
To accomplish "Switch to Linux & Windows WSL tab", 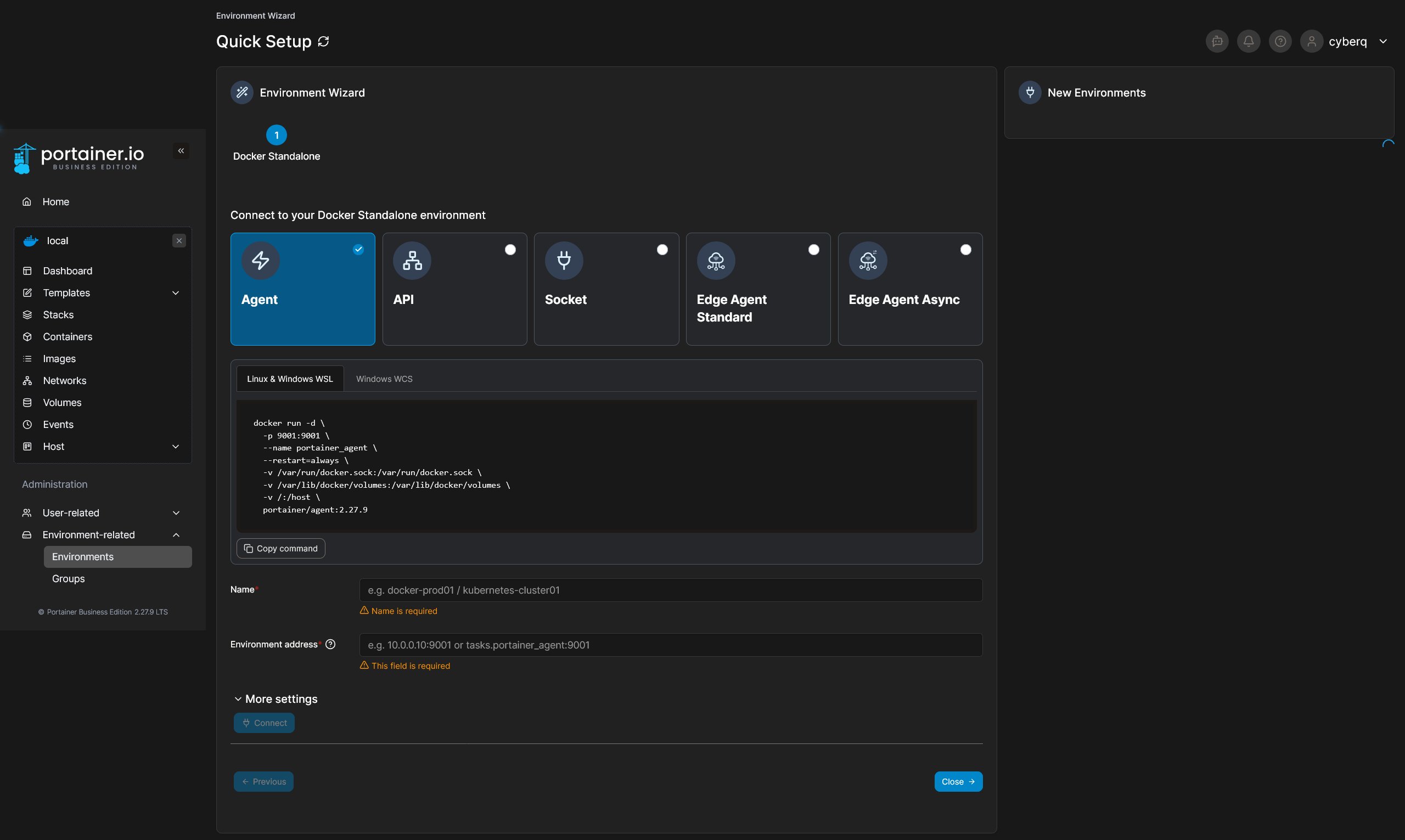I will pyautogui.click(x=290, y=379).
